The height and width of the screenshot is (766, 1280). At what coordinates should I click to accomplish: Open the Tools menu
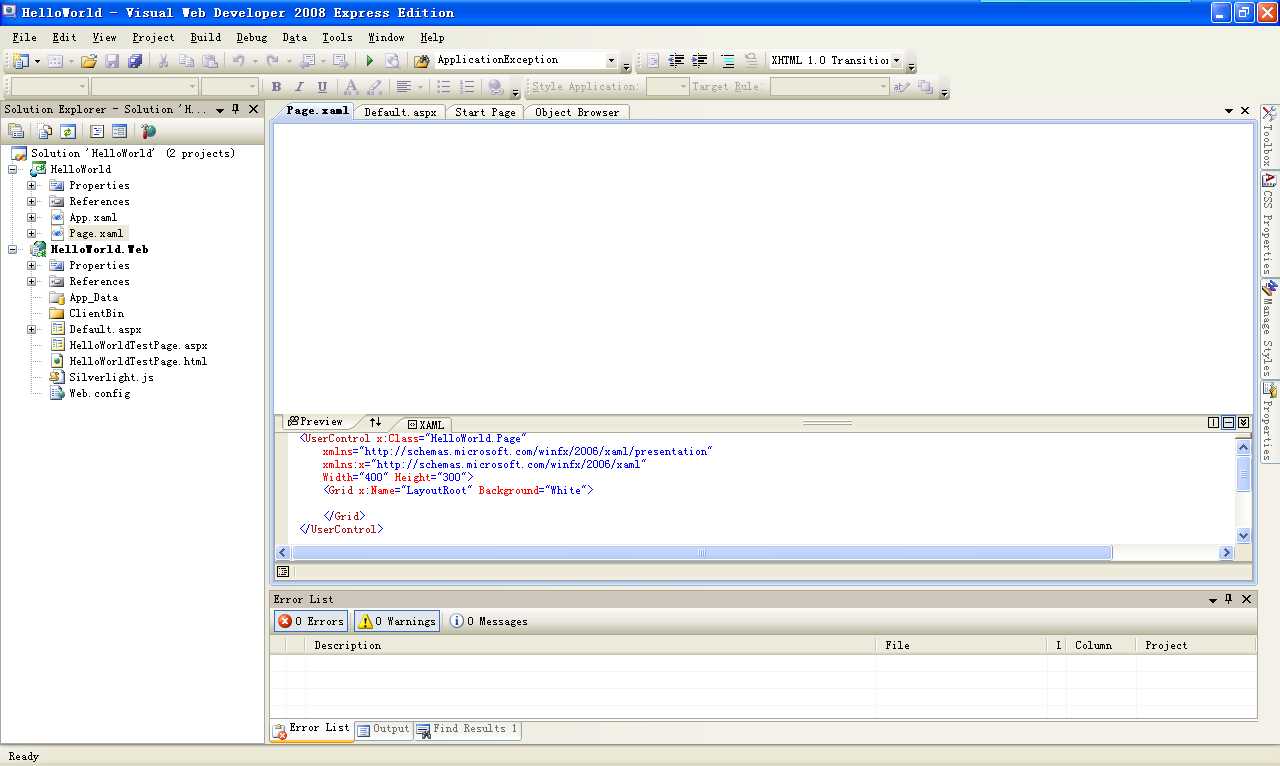click(337, 37)
